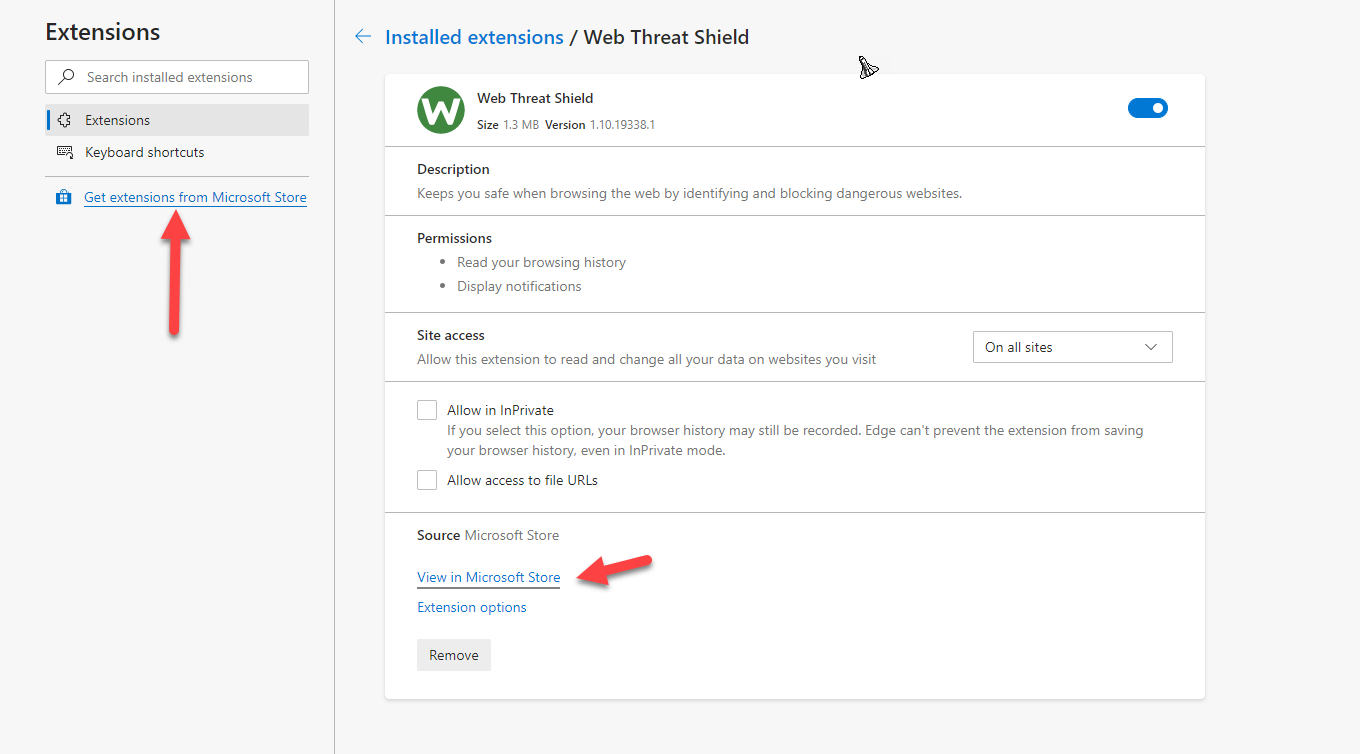
Task: Click the Keyboard shortcuts keyboard icon
Action: [x=65, y=152]
